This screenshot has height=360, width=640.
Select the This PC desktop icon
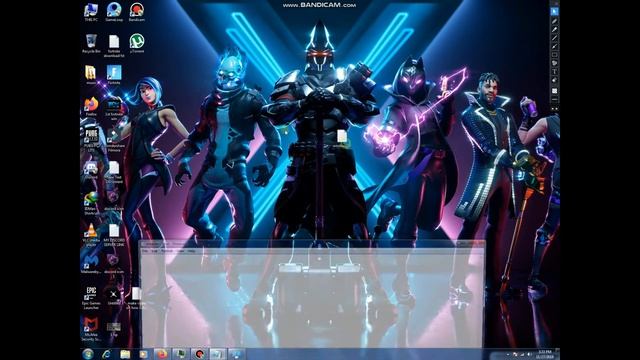coord(91,12)
